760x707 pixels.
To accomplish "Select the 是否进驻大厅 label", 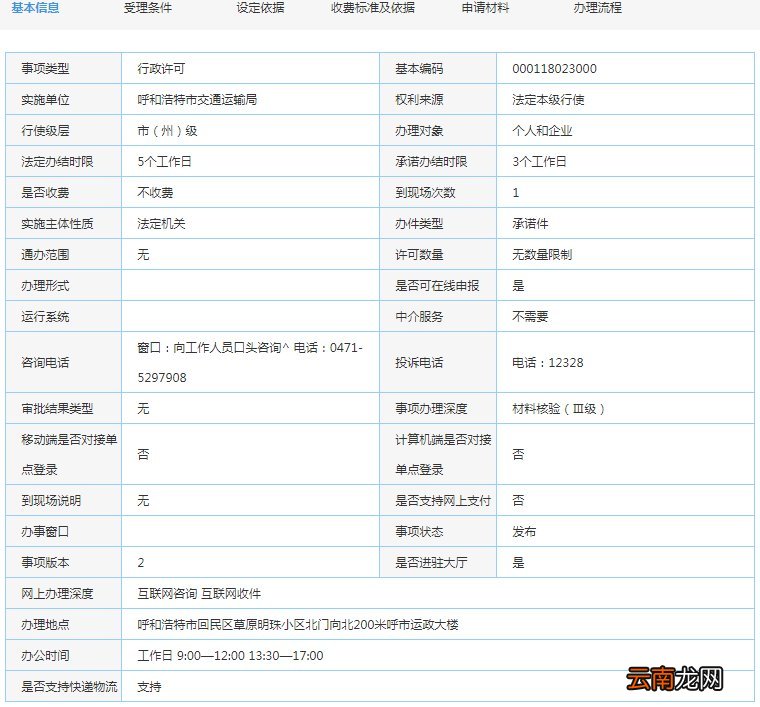I will click(x=431, y=563).
